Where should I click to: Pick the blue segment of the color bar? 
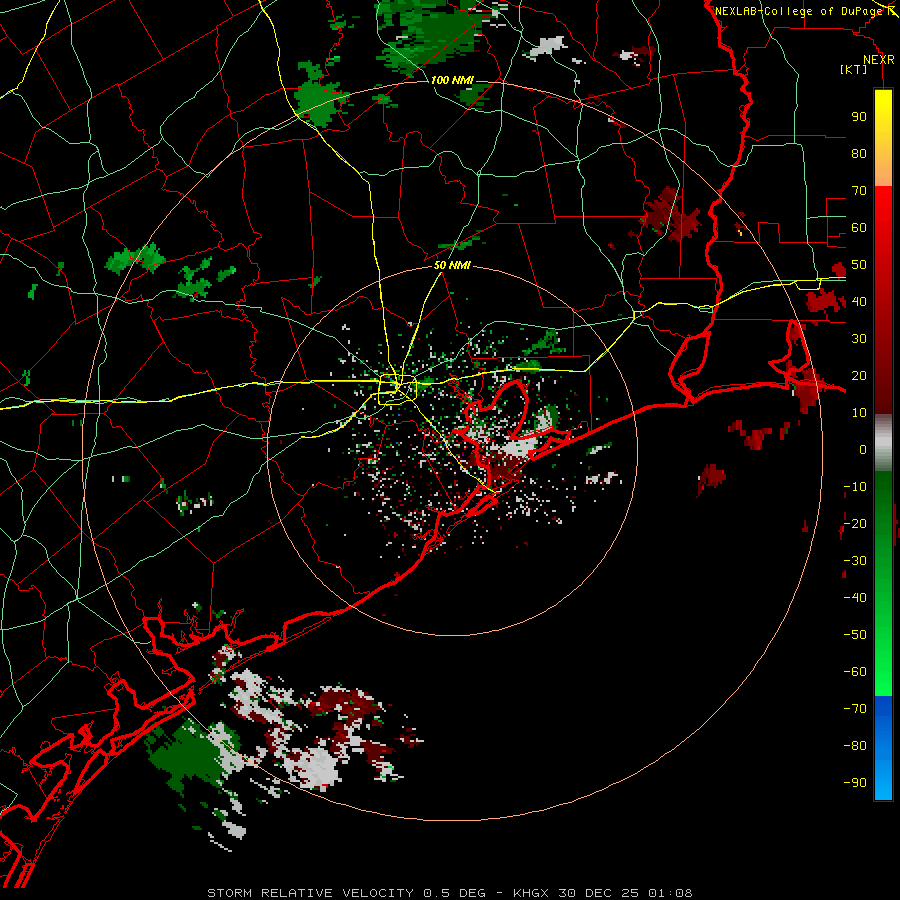(x=883, y=748)
